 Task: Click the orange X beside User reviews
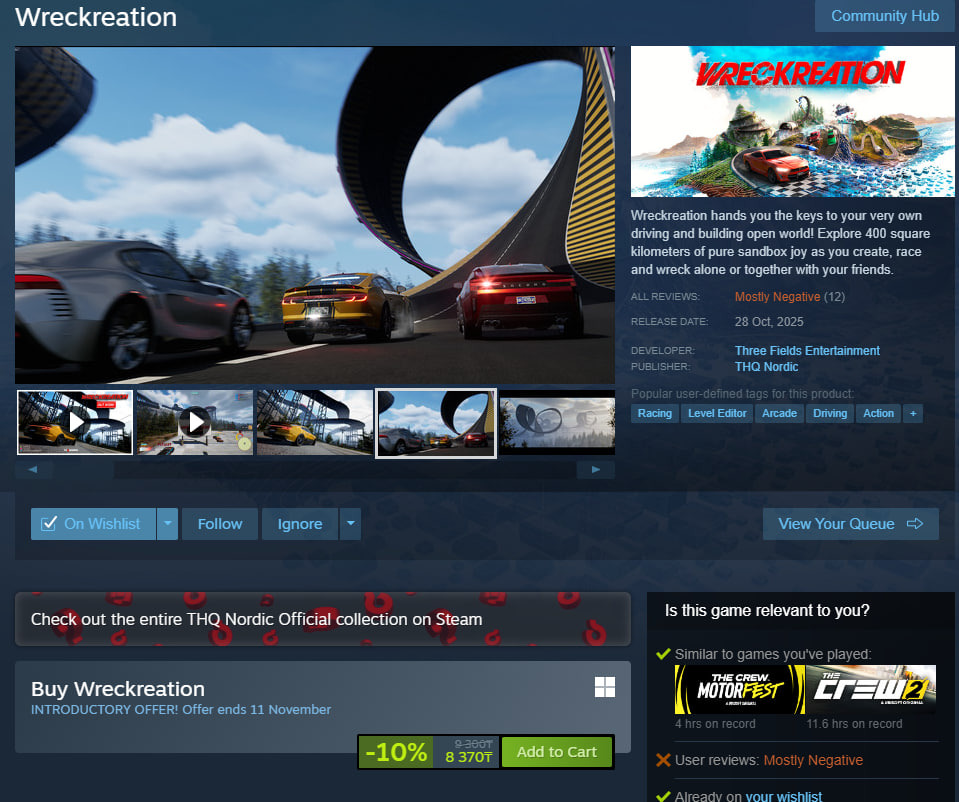click(x=663, y=760)
